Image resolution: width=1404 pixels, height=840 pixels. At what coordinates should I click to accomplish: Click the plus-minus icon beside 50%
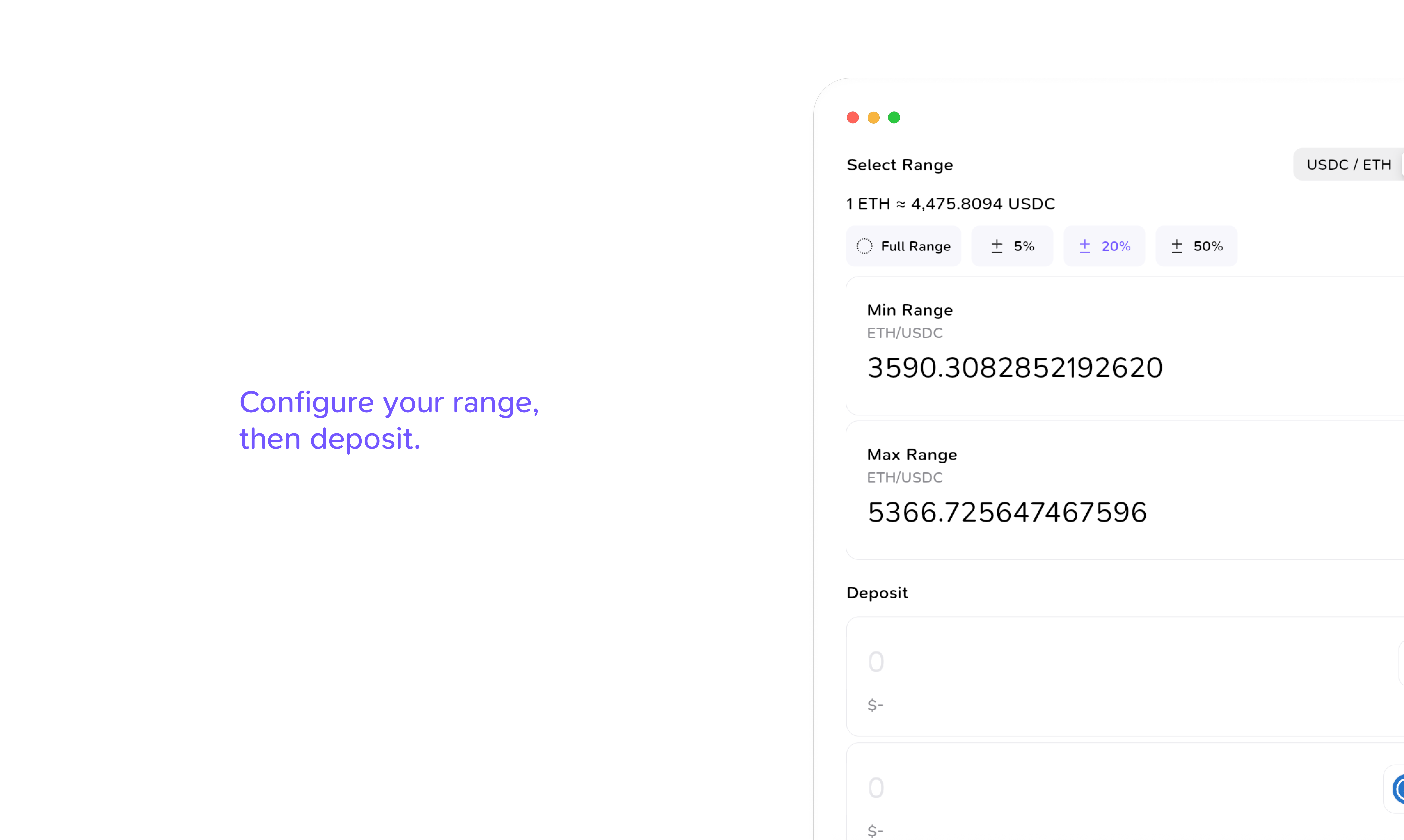point(1177,246)
